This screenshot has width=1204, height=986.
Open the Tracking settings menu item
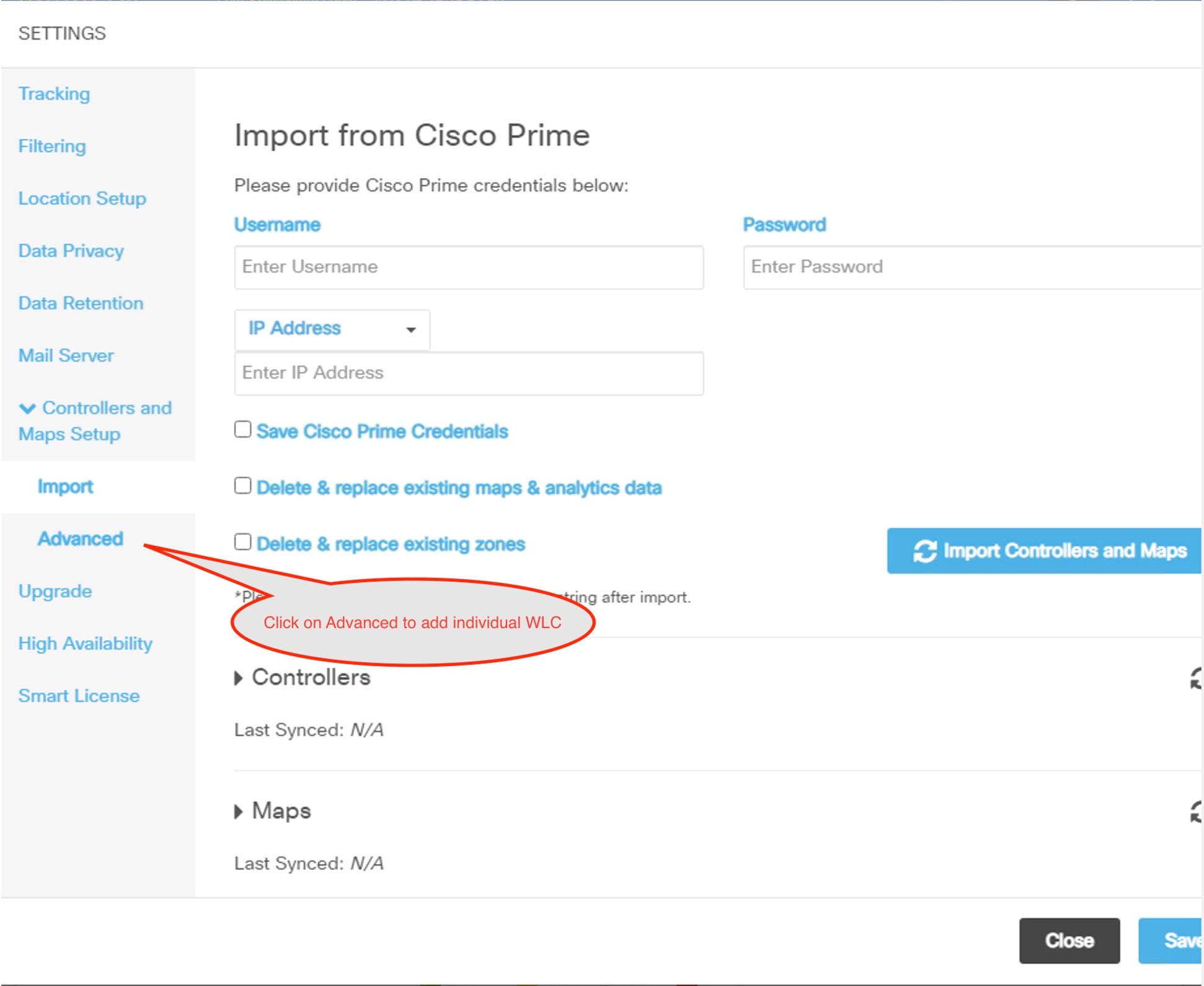coord(54,94)
